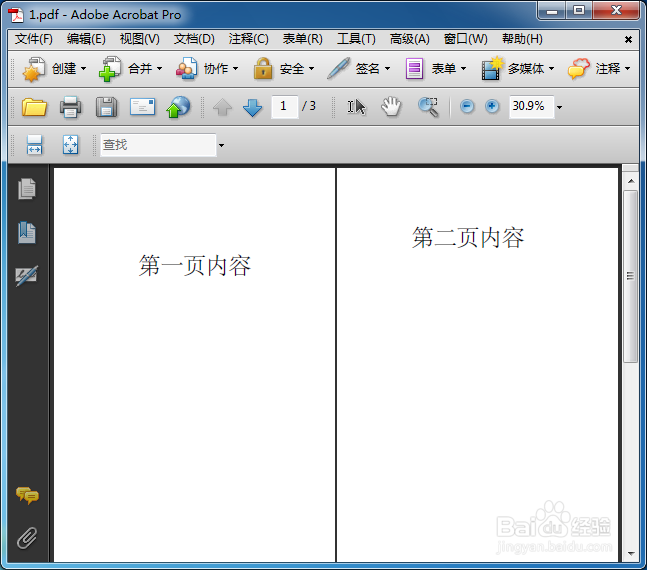Open the Signatures panel in sidebar
Screen dimensions: 647x570
click(27, 276)
